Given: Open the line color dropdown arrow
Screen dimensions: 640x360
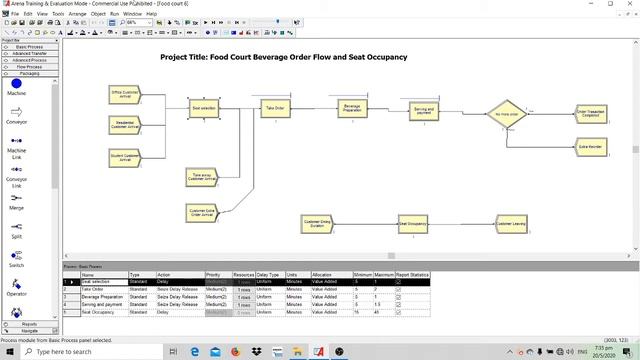Looking at the screenshot, I should (76, 33).
